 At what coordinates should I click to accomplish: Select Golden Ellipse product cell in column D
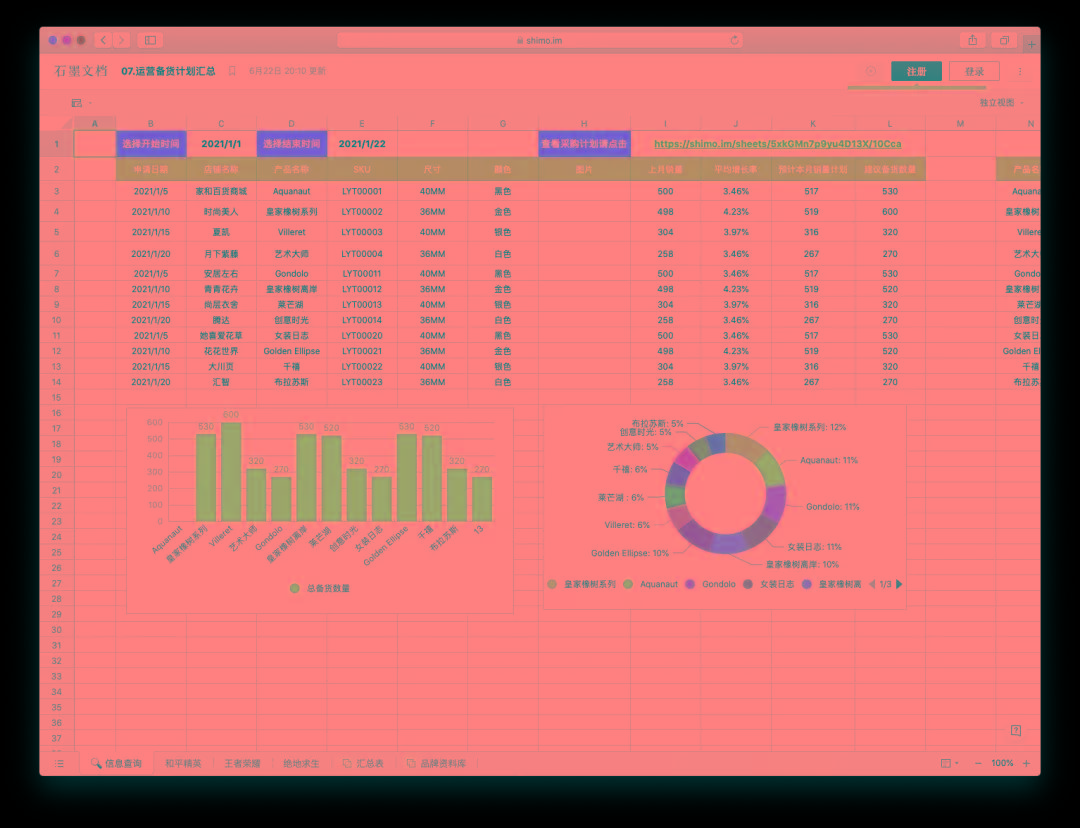point(291,351)
